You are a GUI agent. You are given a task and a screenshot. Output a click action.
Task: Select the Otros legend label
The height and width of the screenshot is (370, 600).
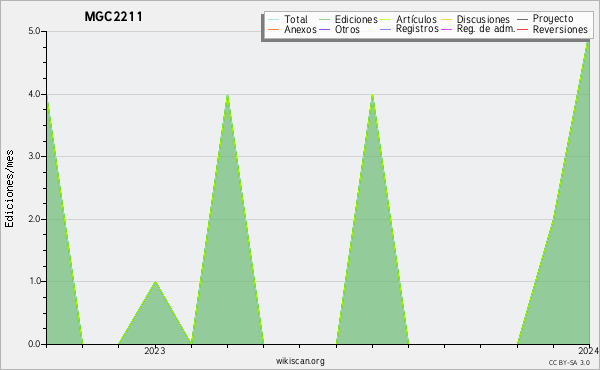coord(347,29)
